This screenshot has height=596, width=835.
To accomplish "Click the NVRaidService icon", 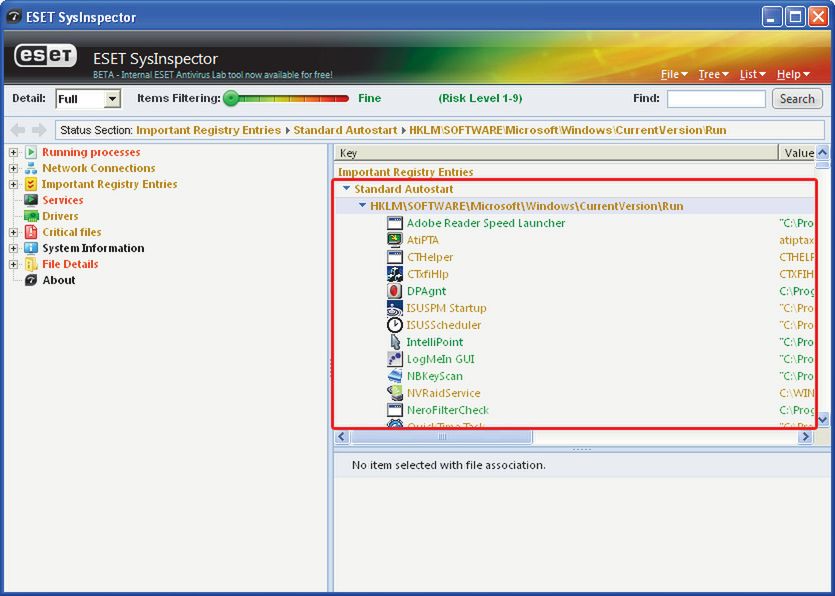I will coord(395,394).
